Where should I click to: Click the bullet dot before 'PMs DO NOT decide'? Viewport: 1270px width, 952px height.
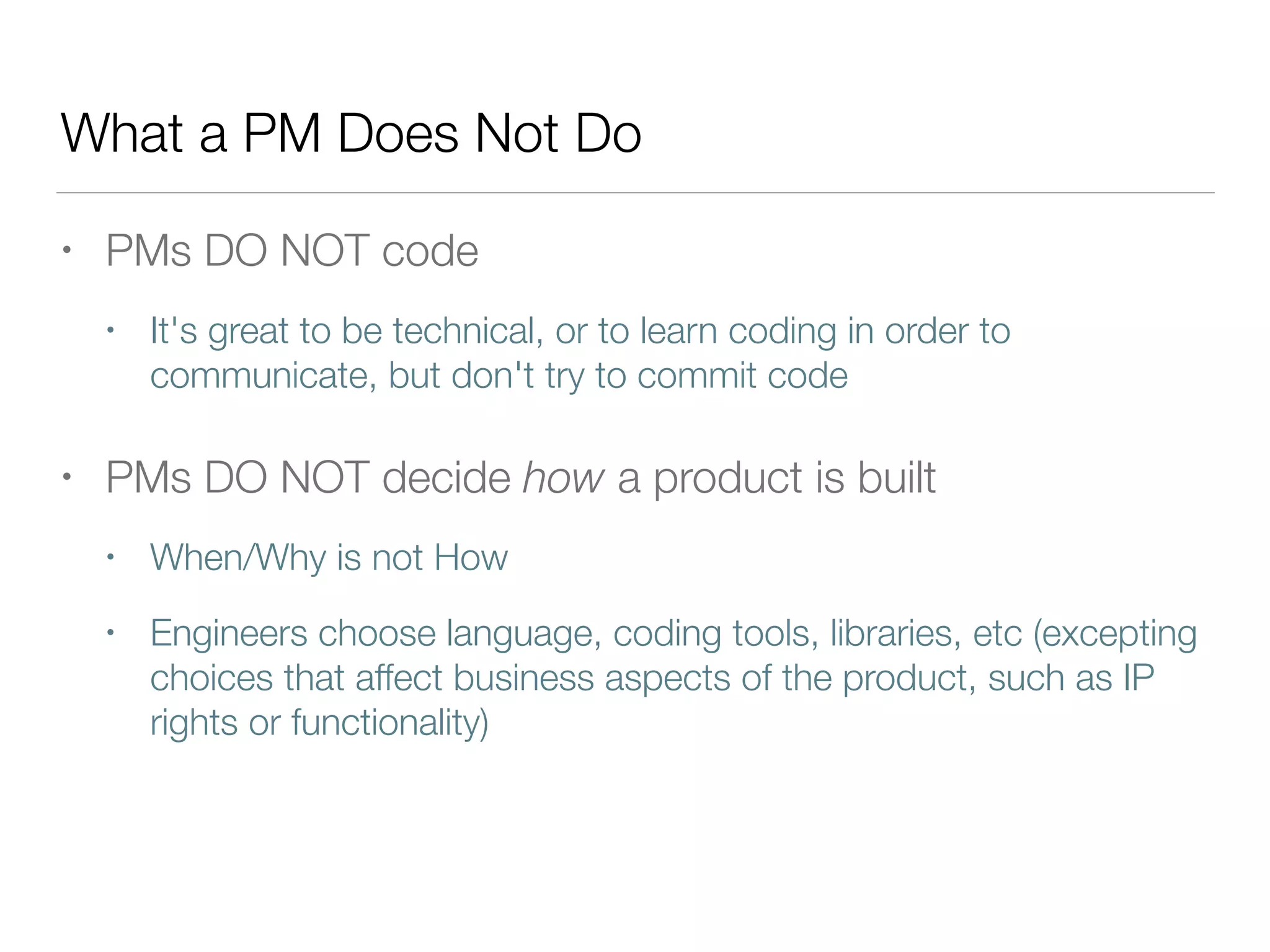tap(67, 477)
